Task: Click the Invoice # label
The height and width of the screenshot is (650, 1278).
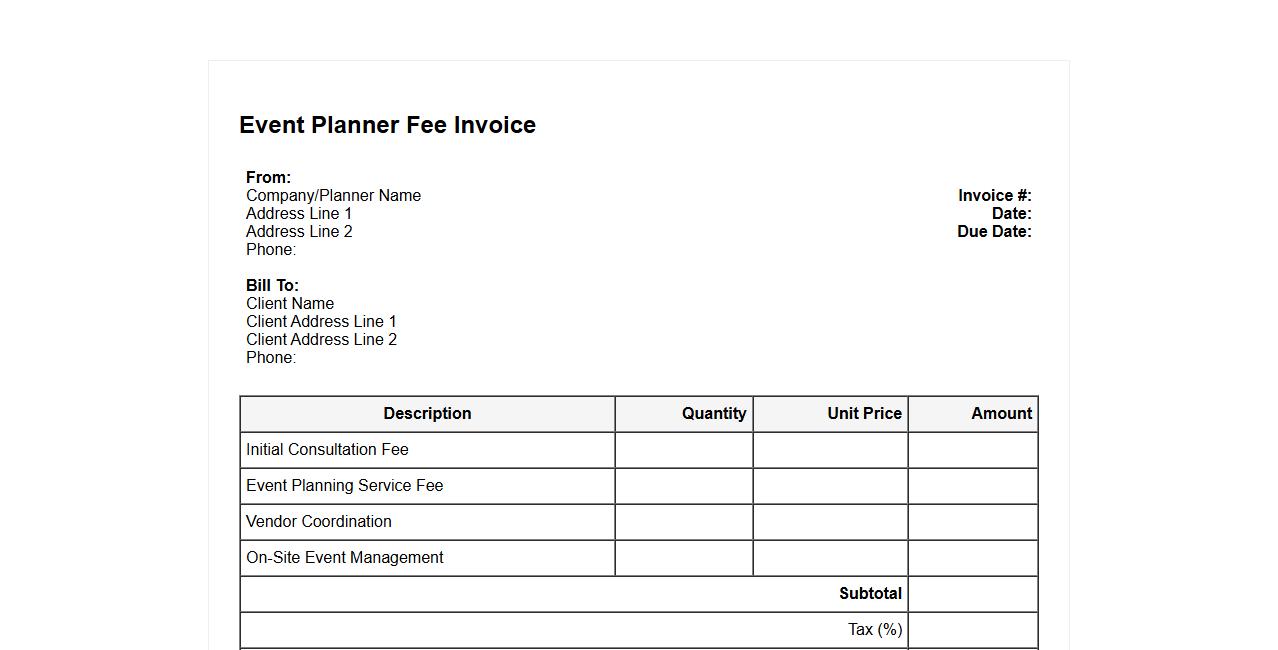Action: click(994, 196)
